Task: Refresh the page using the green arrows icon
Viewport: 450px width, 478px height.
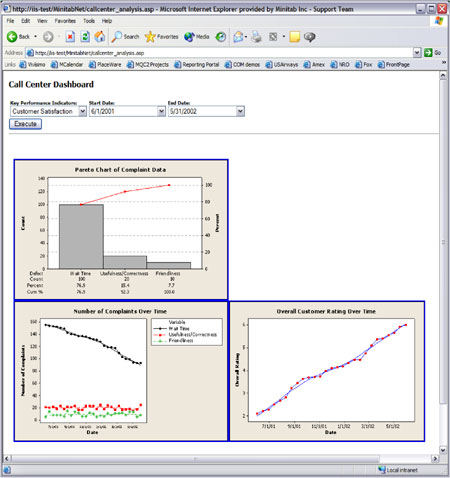Action: click(x=85, y=37)
